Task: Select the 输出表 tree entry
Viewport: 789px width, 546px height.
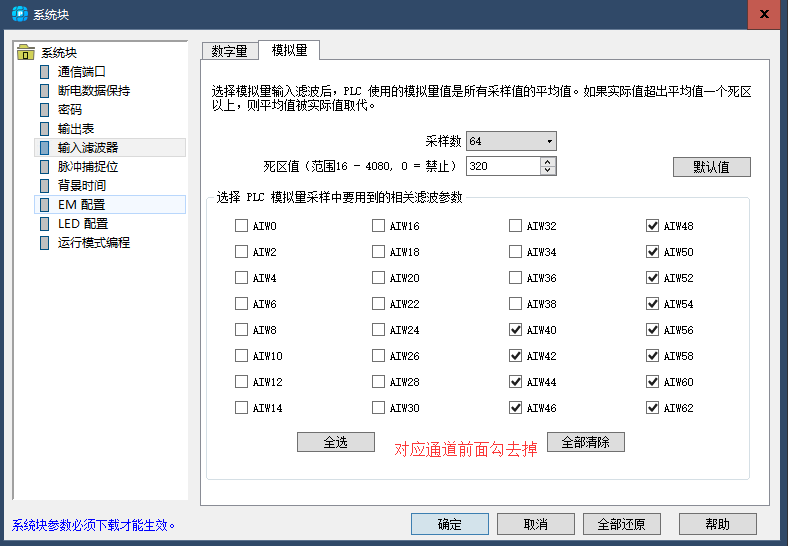Action: (75, 129)
